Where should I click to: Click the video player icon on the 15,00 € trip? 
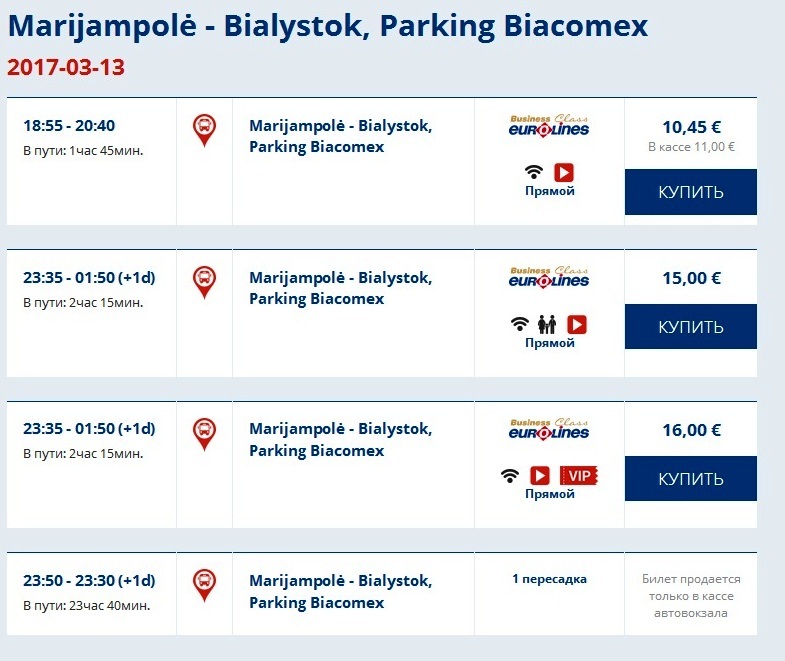[576, 324]
